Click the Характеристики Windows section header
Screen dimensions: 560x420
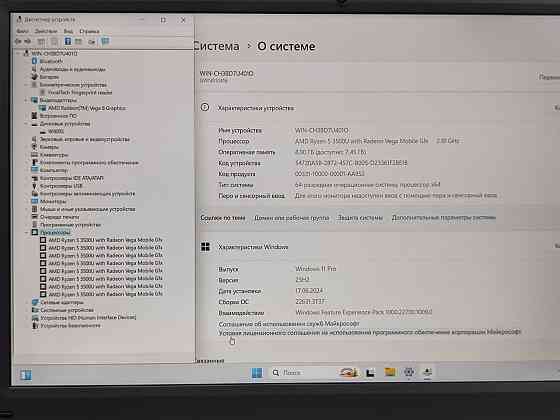coord(253,247)
